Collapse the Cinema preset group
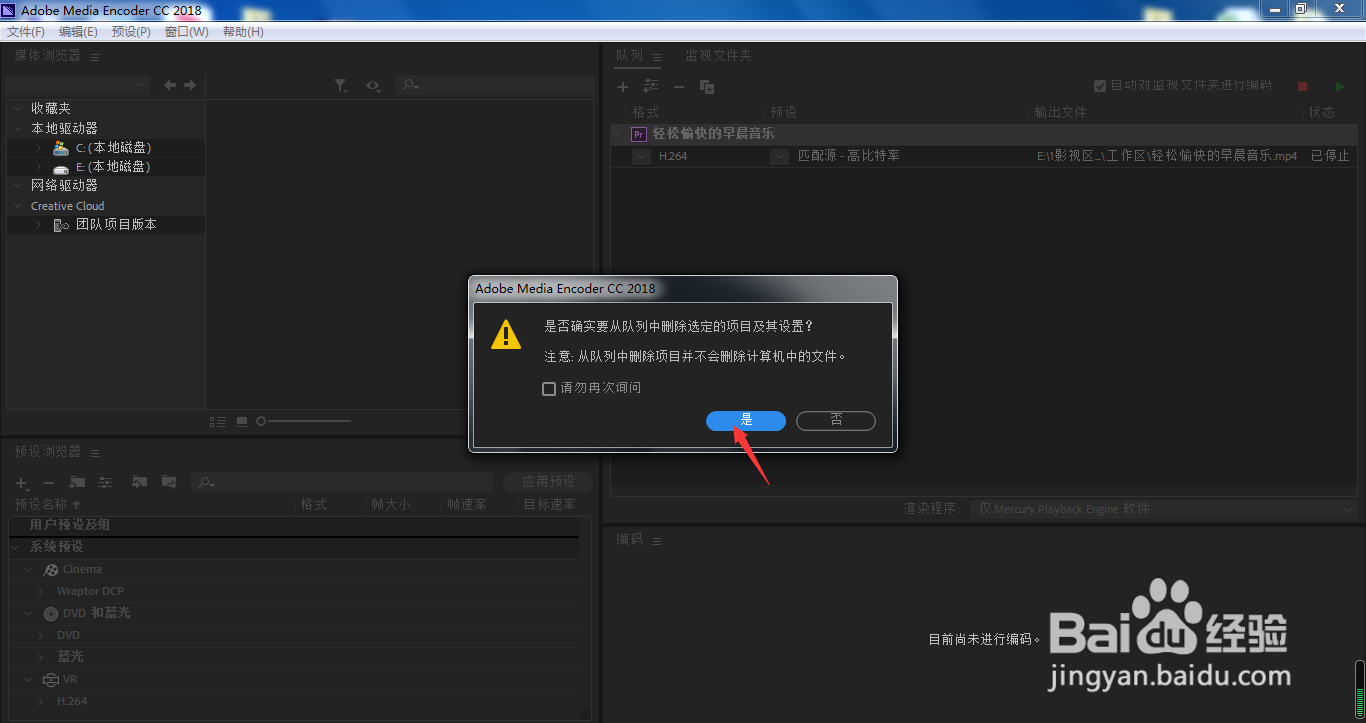Screen dimensions: 1366x723 click(29, 569)
